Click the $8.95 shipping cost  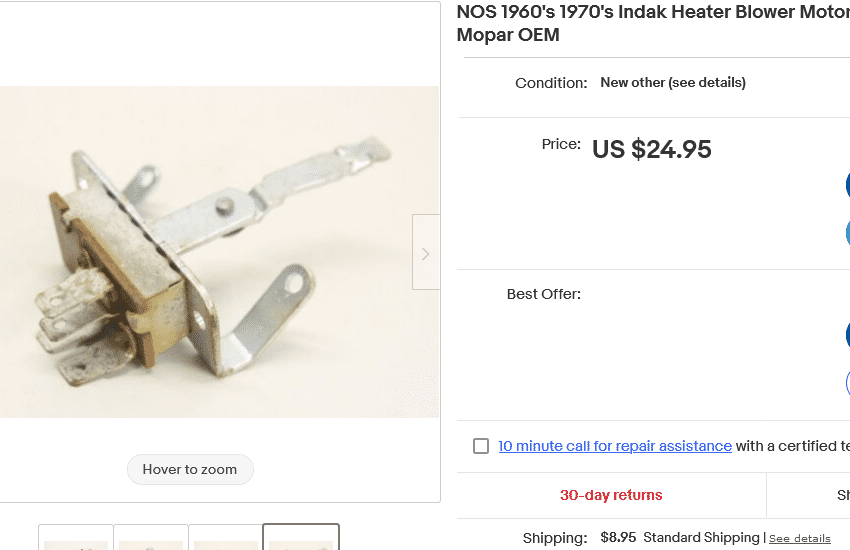point(618,538)
